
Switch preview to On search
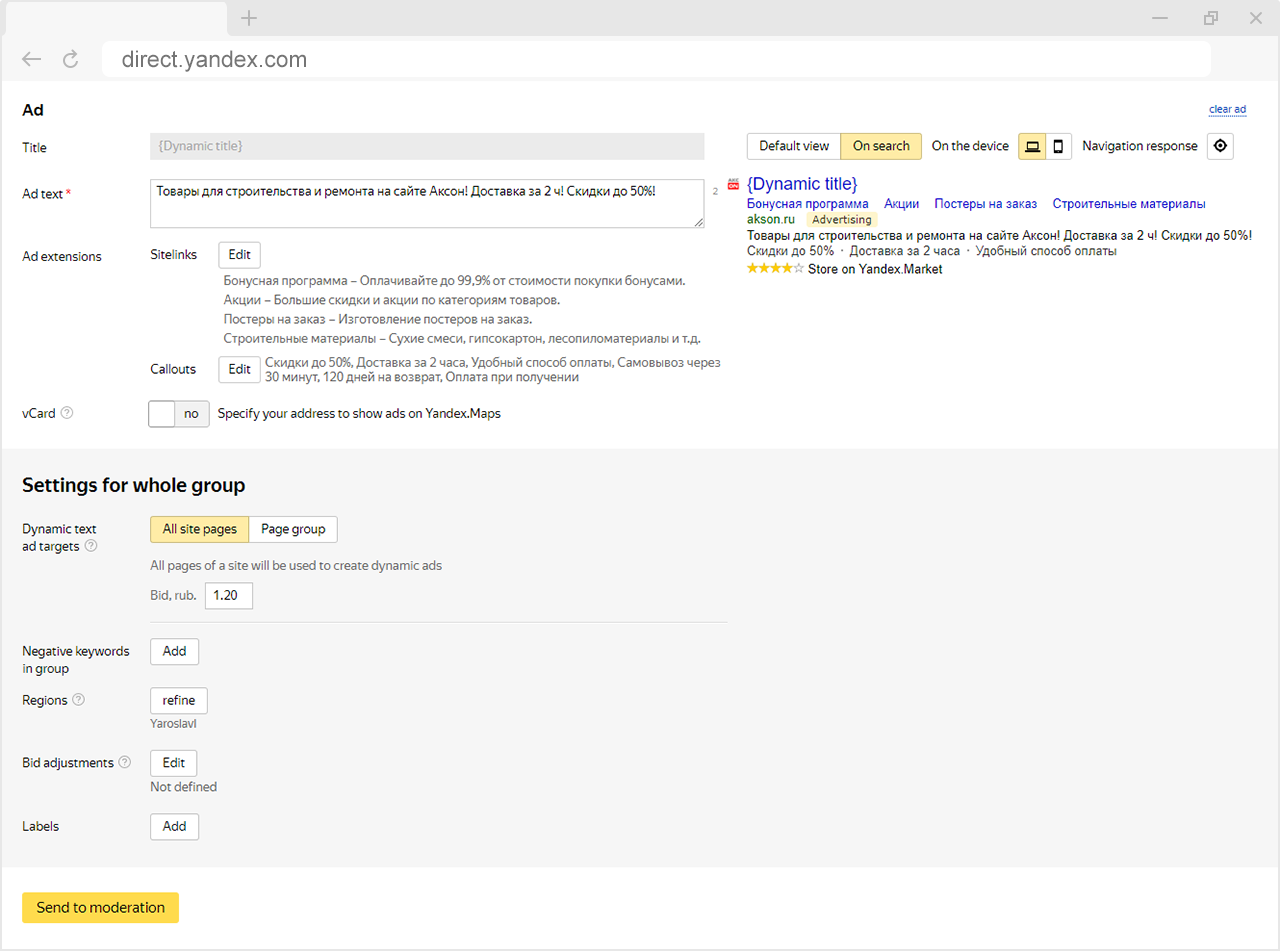click(x=881, y=147)
